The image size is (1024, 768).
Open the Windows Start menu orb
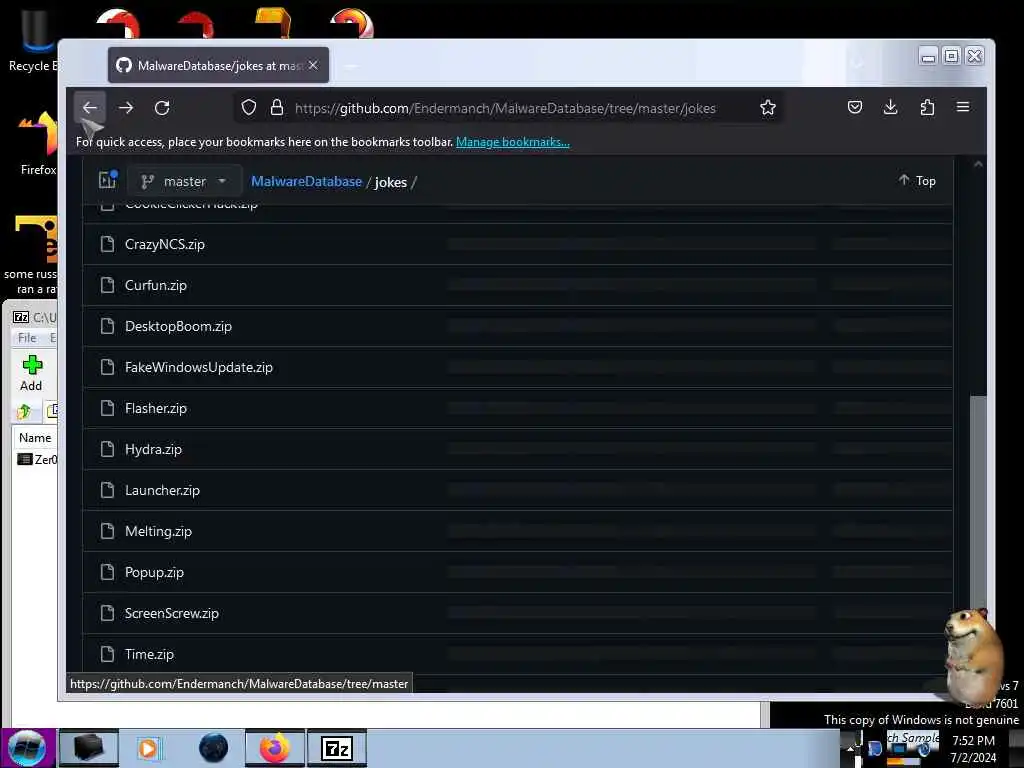coord(27,748)
